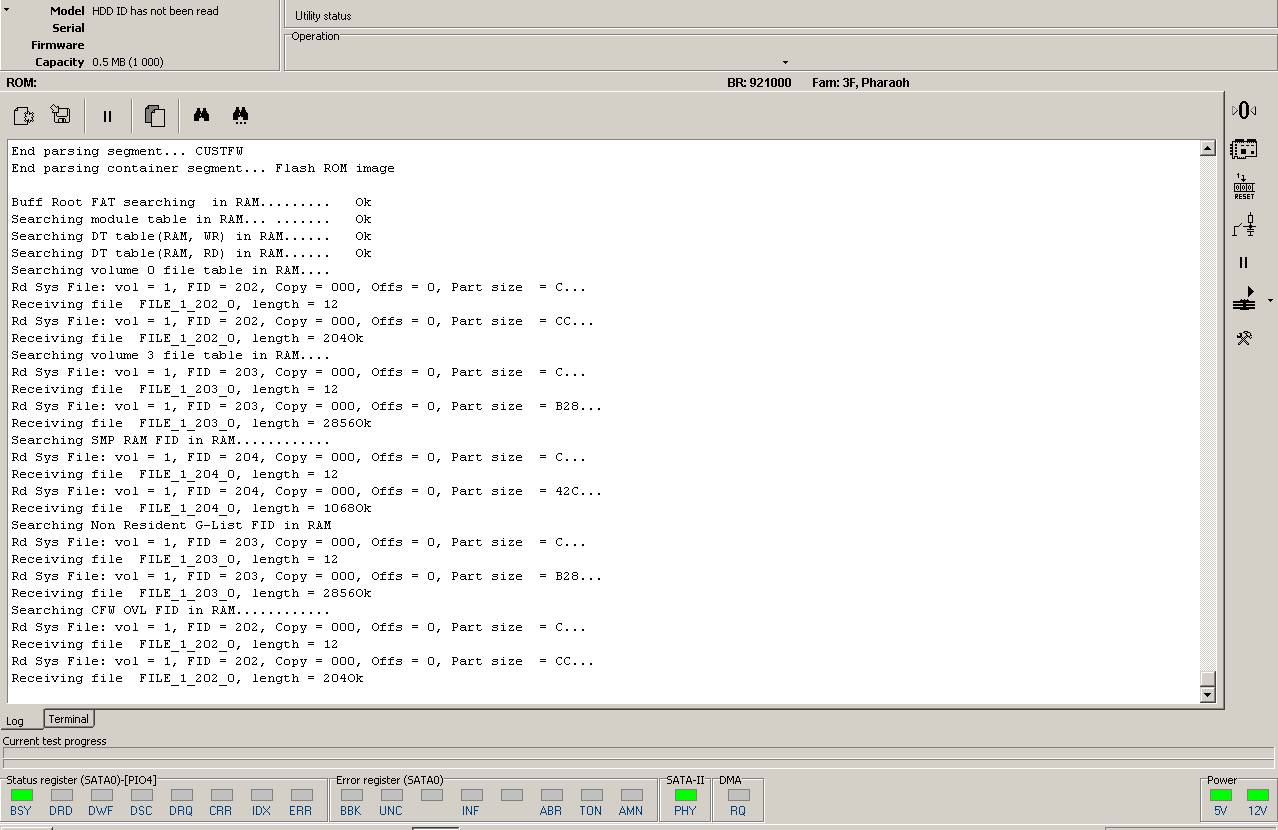Click the 5V power indicator
1278x830 pixels.
pyautogui.click(x=1221, y=795)
